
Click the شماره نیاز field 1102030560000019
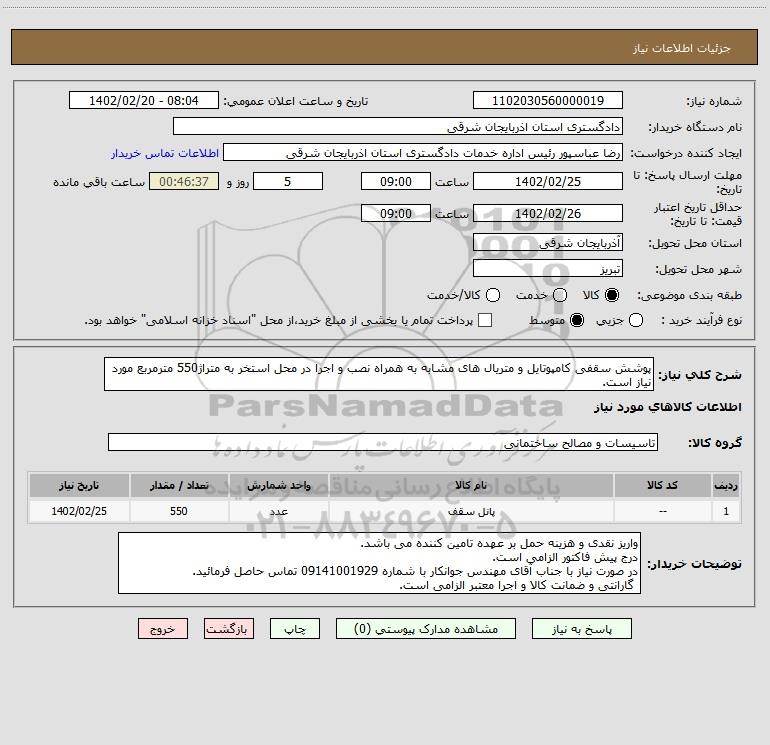coord(548,100)
